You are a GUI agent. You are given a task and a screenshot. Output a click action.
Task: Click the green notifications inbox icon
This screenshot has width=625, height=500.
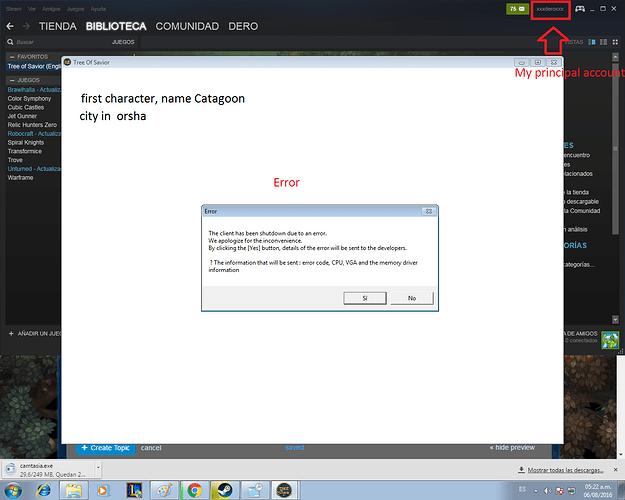pyautogui.click(x=518, y=8)
